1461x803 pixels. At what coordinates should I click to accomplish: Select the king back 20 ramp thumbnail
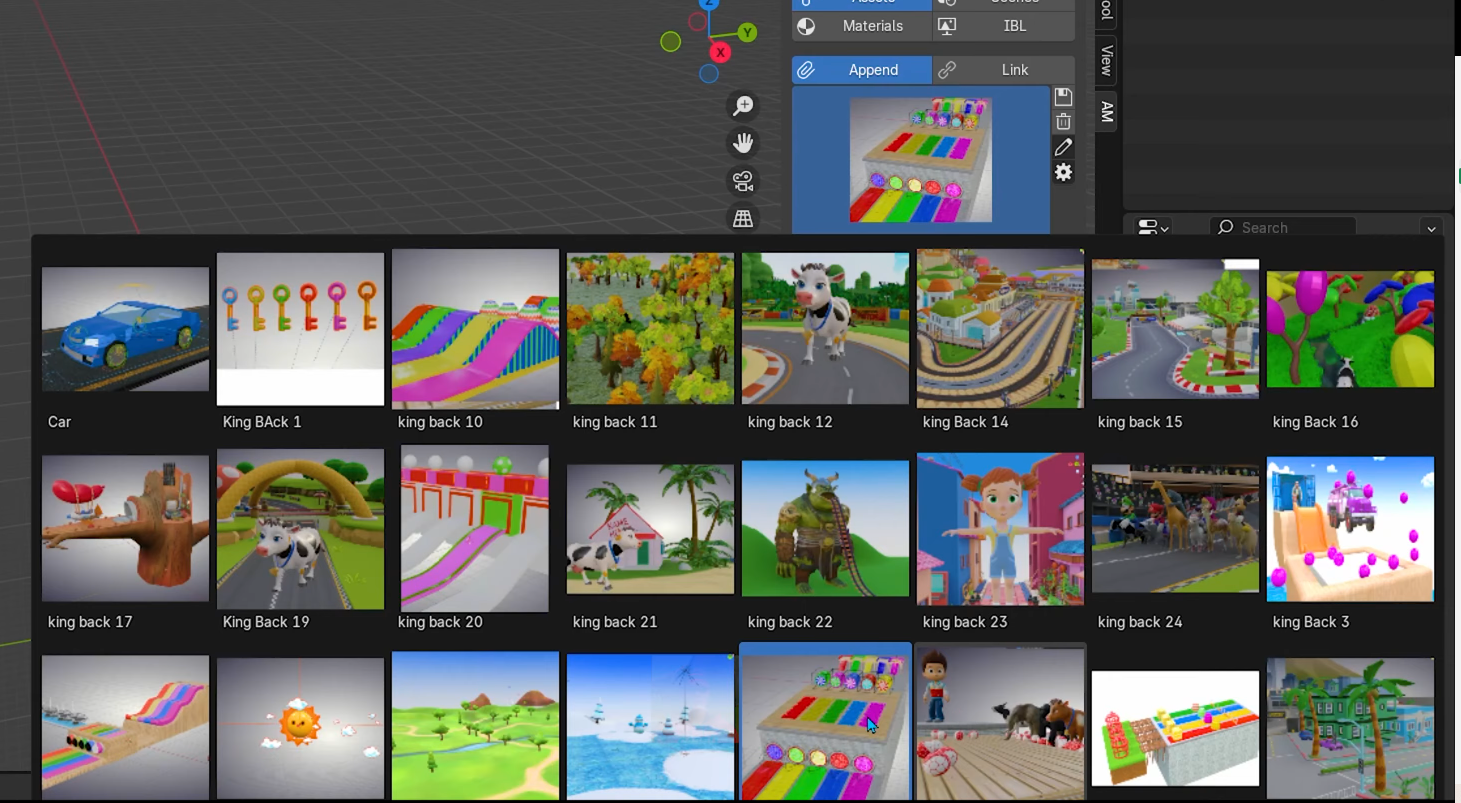[x=475, y=528]
